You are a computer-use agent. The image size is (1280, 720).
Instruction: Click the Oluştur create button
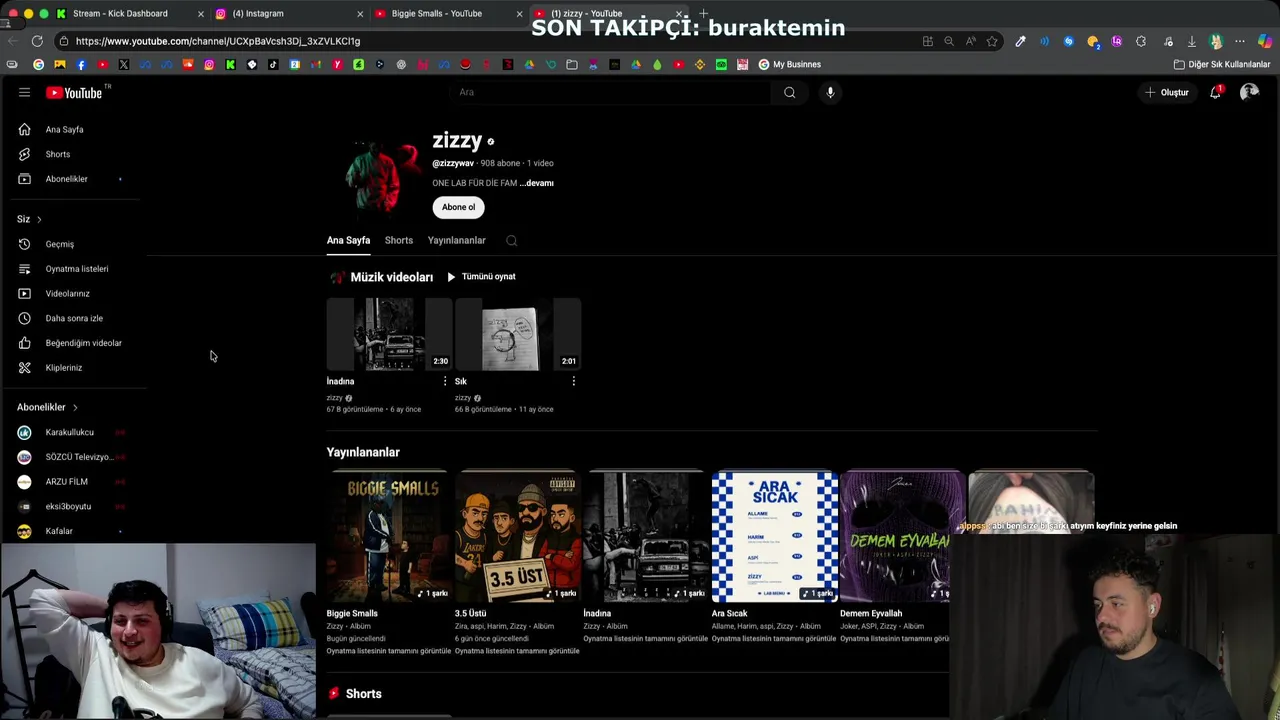(x=1167, y=92)
